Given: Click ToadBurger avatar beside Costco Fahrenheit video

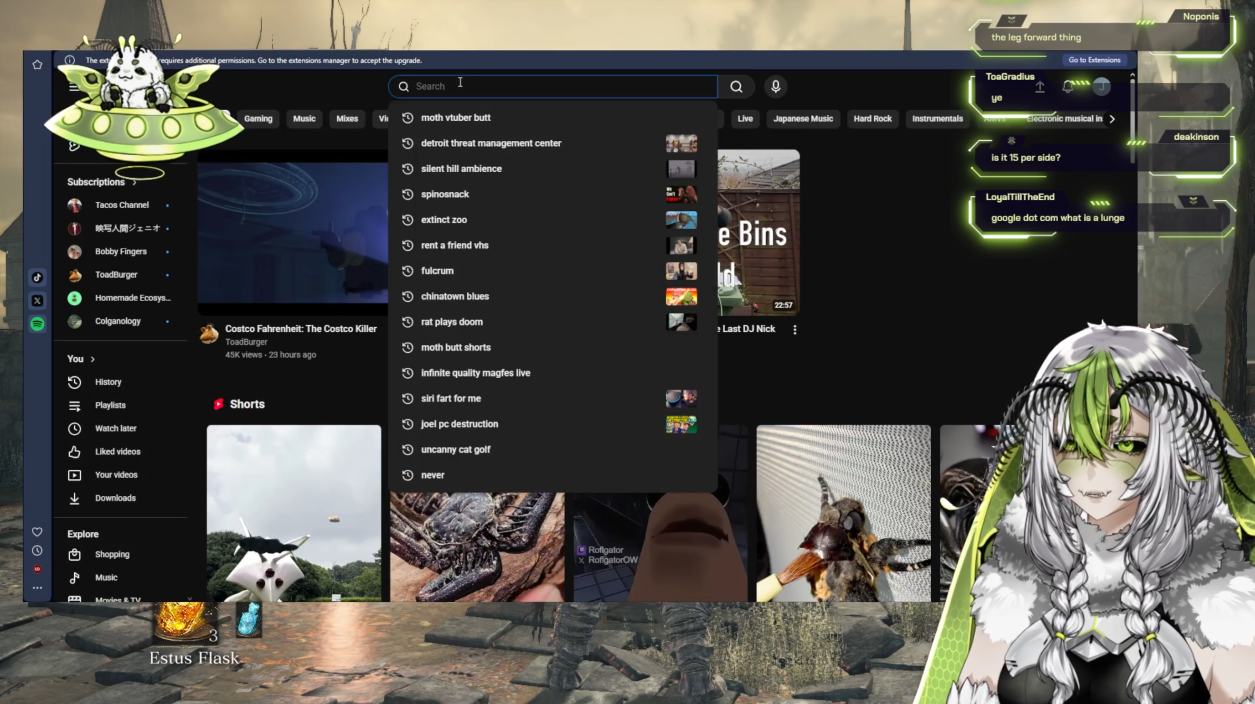Looking at the screenshot, I should pos(209,334).
